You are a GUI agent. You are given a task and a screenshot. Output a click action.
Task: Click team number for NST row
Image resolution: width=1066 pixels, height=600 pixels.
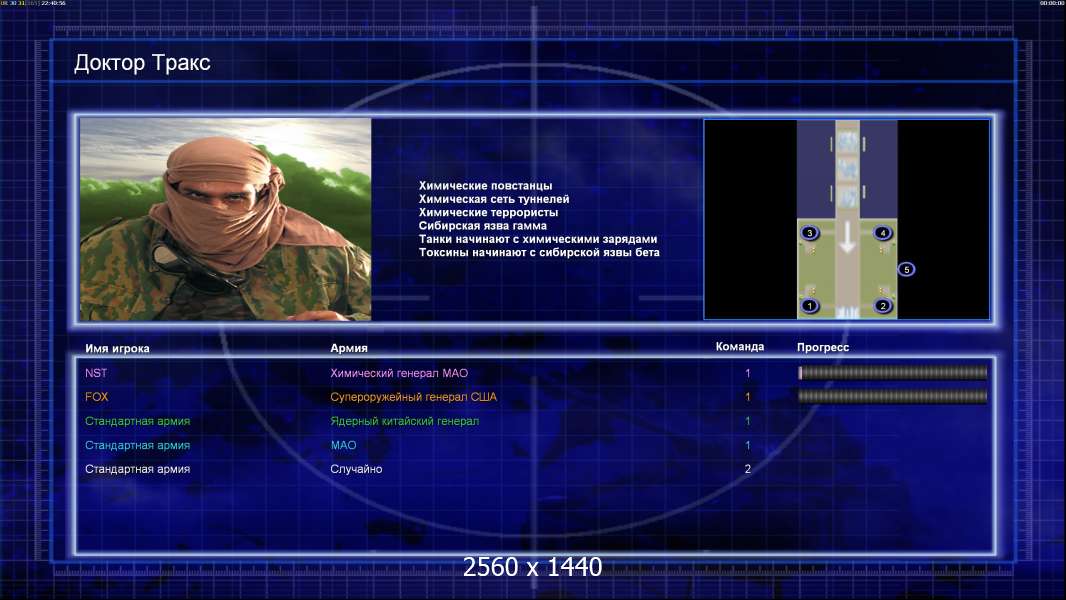click(748, 373)
